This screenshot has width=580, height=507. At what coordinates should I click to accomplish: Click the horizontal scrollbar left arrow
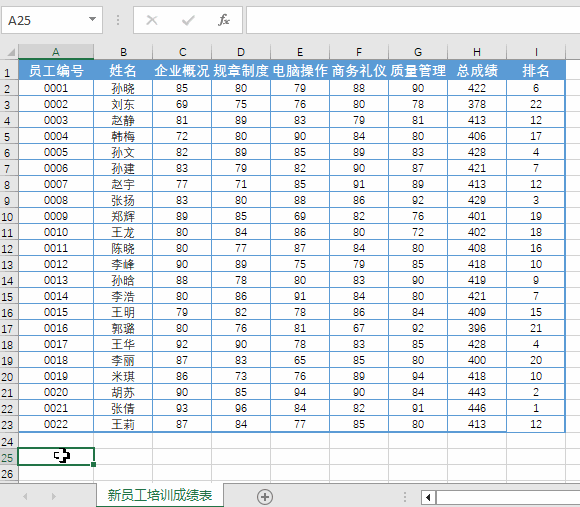(x=428, y=497)
